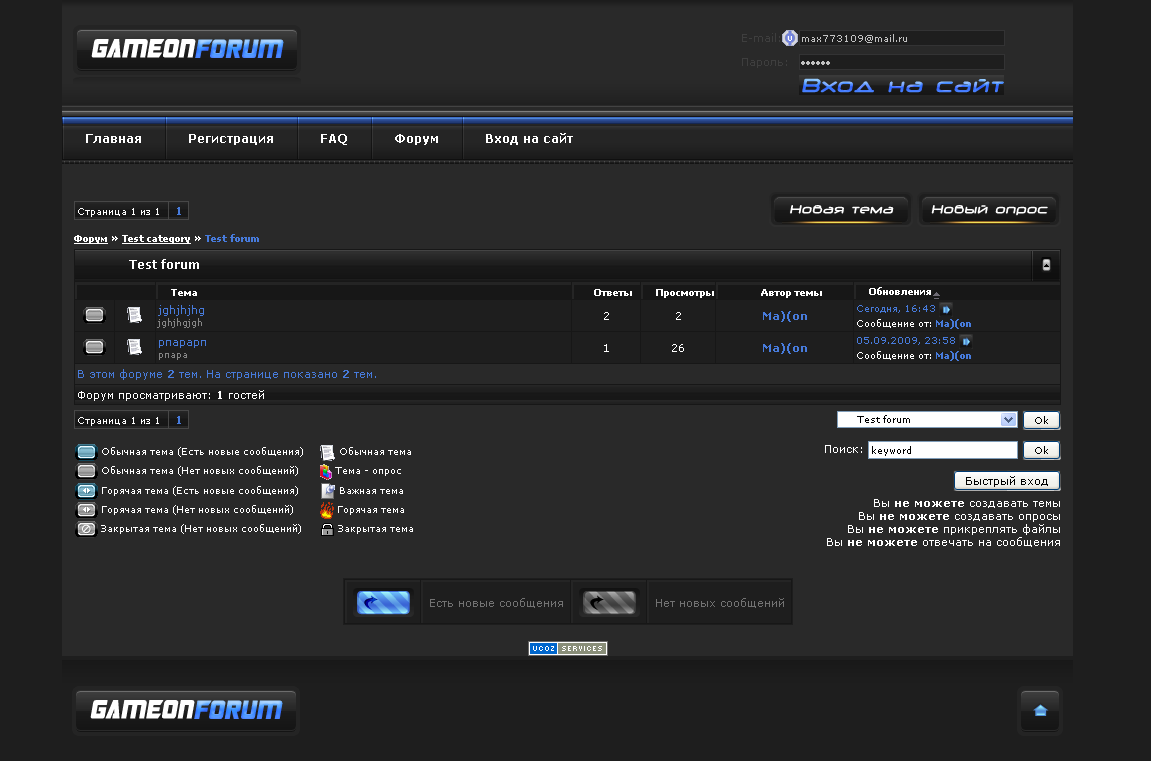Viewport: 1151px width, 761px height.
Task: Click the uID icon beside E-mail field
Action: coord(789,38)
